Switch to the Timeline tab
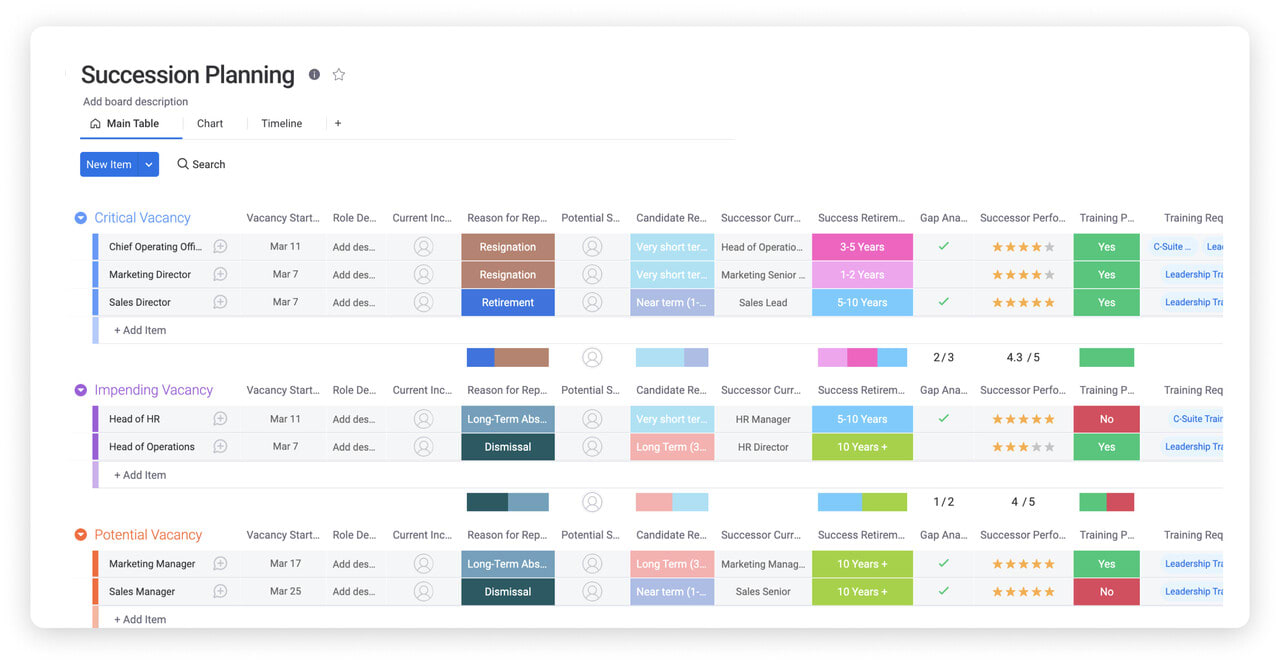Image resolution: width=1280 pixels, height=663 pixels. [282, 124]
